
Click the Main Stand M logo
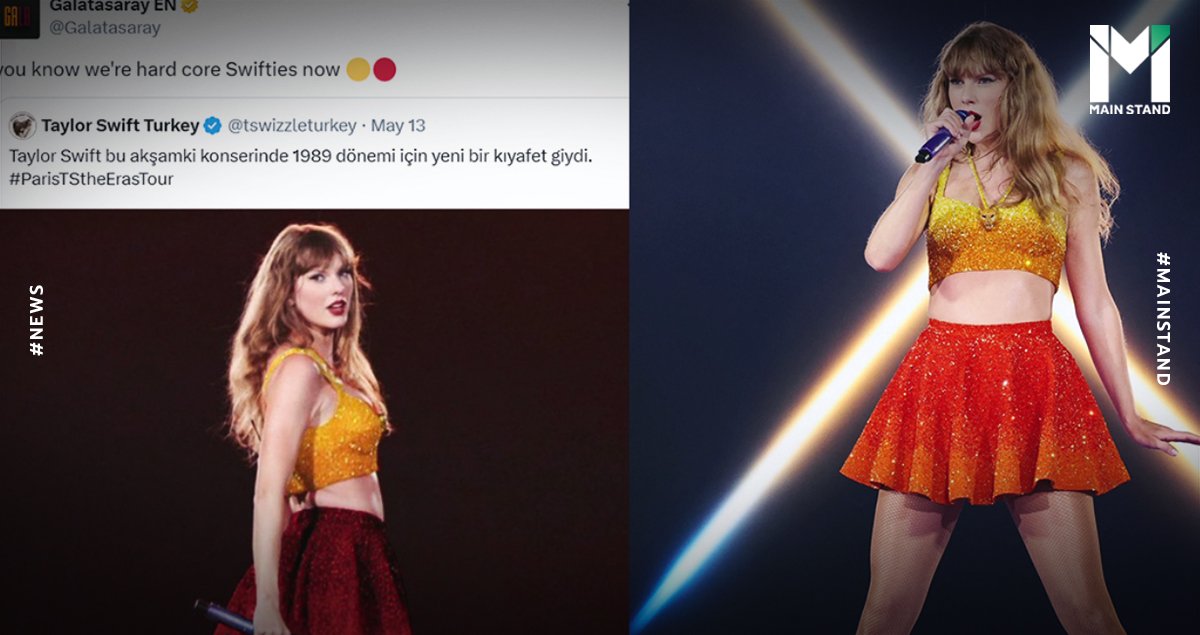(1129, 62)
